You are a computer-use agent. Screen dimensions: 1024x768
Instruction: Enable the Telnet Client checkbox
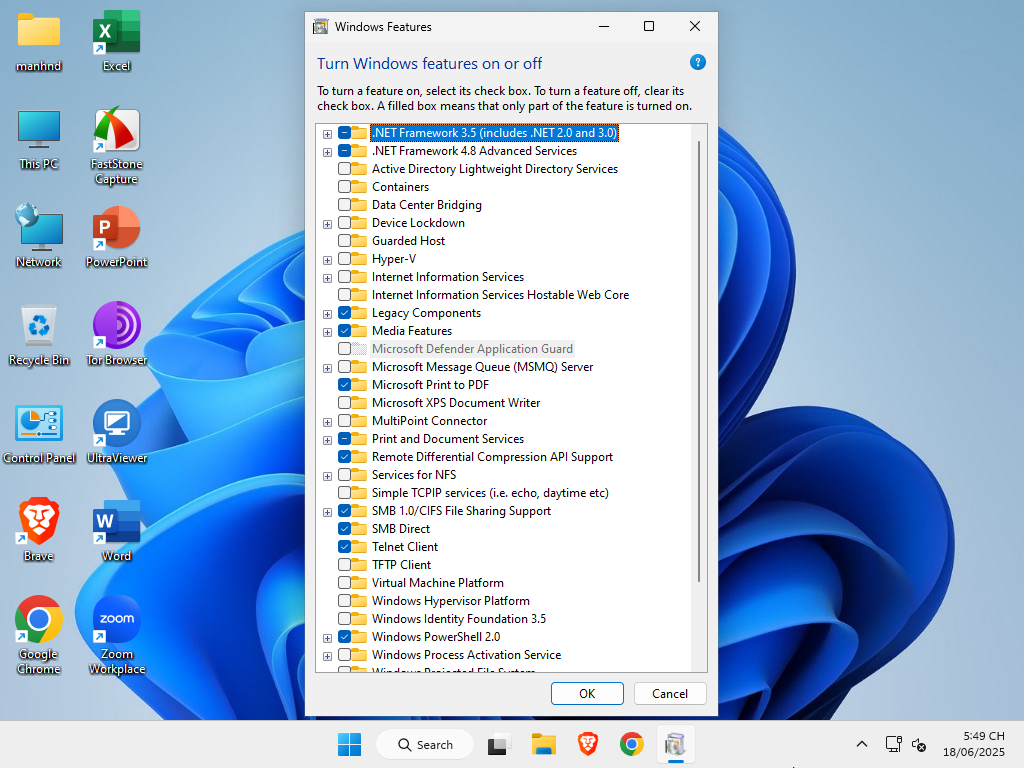point(345,547)
